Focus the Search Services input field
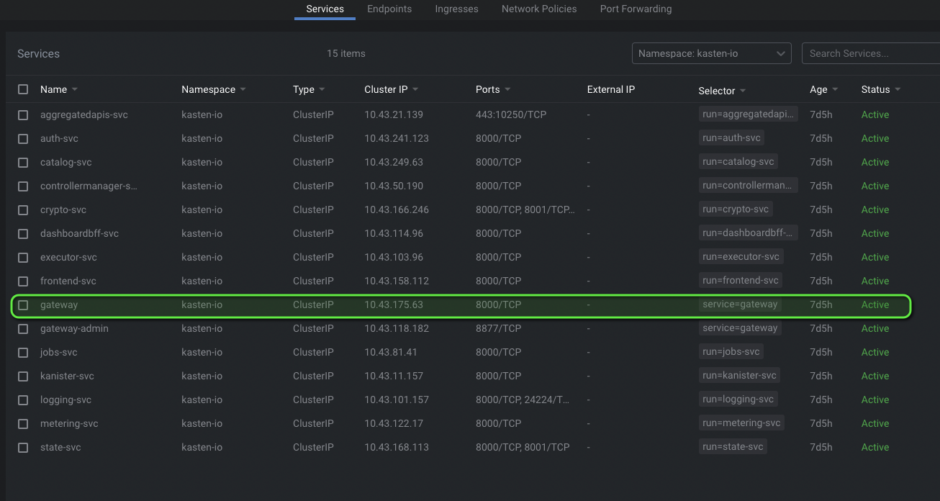 [870, 53]
